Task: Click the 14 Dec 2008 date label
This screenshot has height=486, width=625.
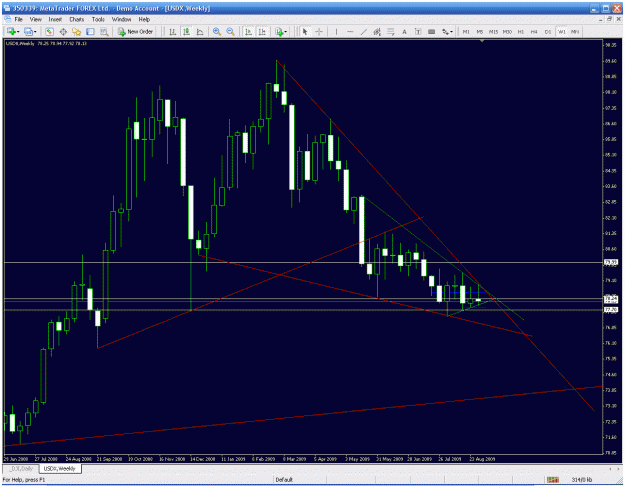Action: pyautogui.click(x=202, y=459)
